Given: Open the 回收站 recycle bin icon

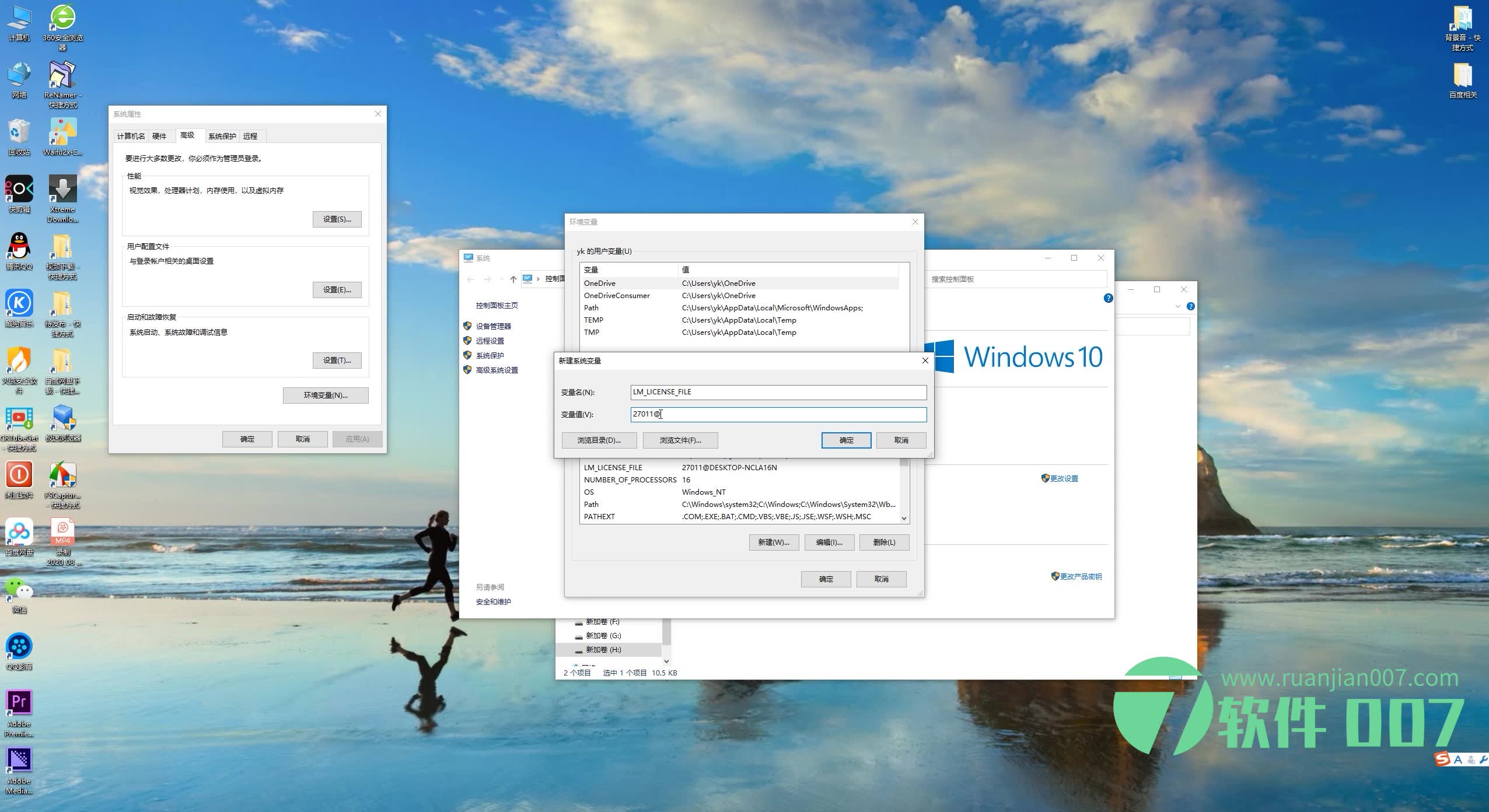Looking at the screenshot, I should (x=19, y=138).
